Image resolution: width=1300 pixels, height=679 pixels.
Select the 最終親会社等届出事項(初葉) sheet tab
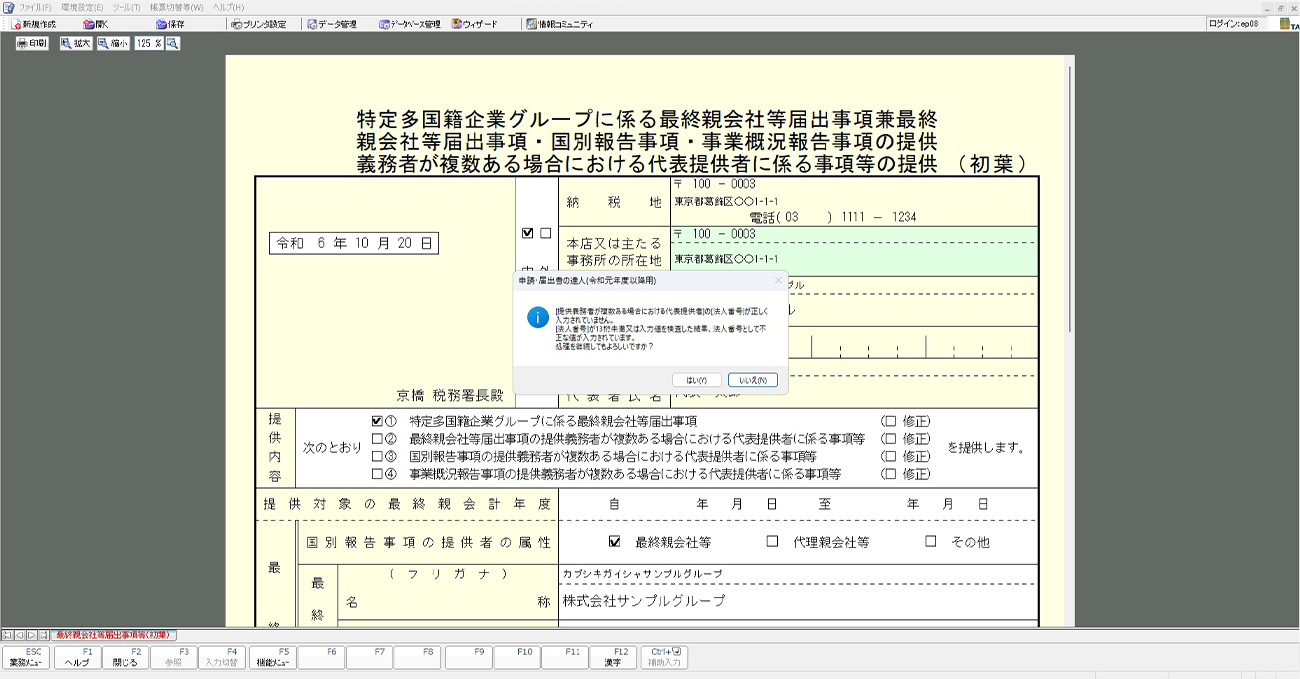click(x=114, y=635)
